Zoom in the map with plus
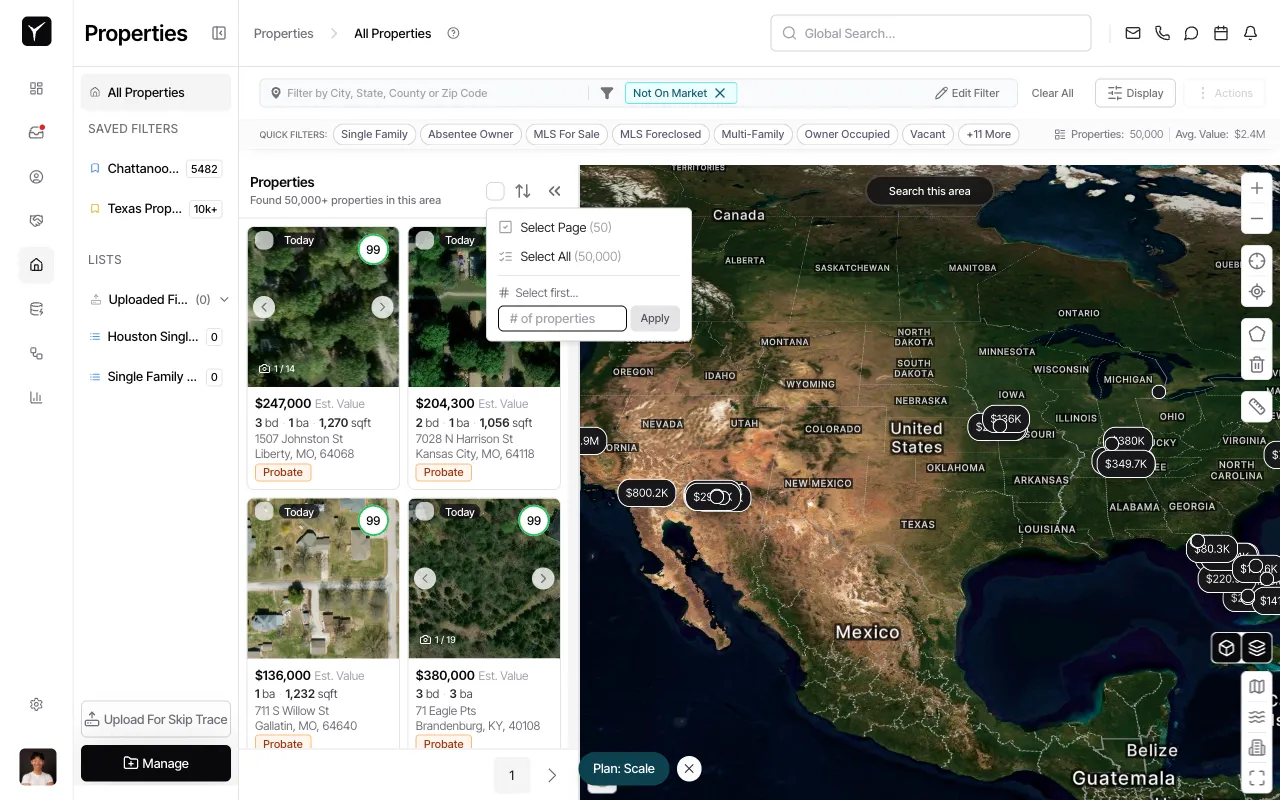The image size is (1280, 800). pyautogui.click(x=1257, y=188)
